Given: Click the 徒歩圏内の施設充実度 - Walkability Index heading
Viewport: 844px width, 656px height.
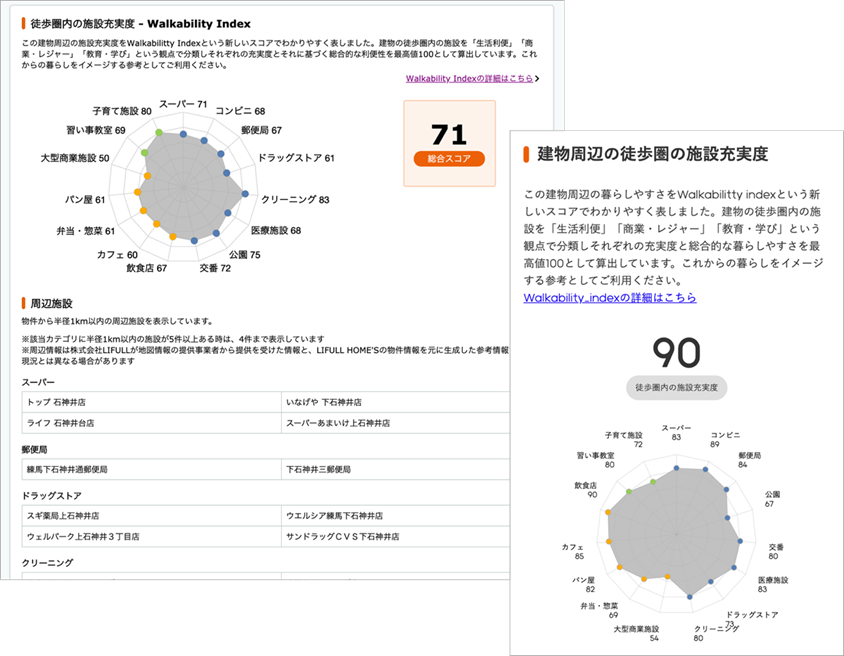Looking at the screenshot, I should [x=140, y=24].
